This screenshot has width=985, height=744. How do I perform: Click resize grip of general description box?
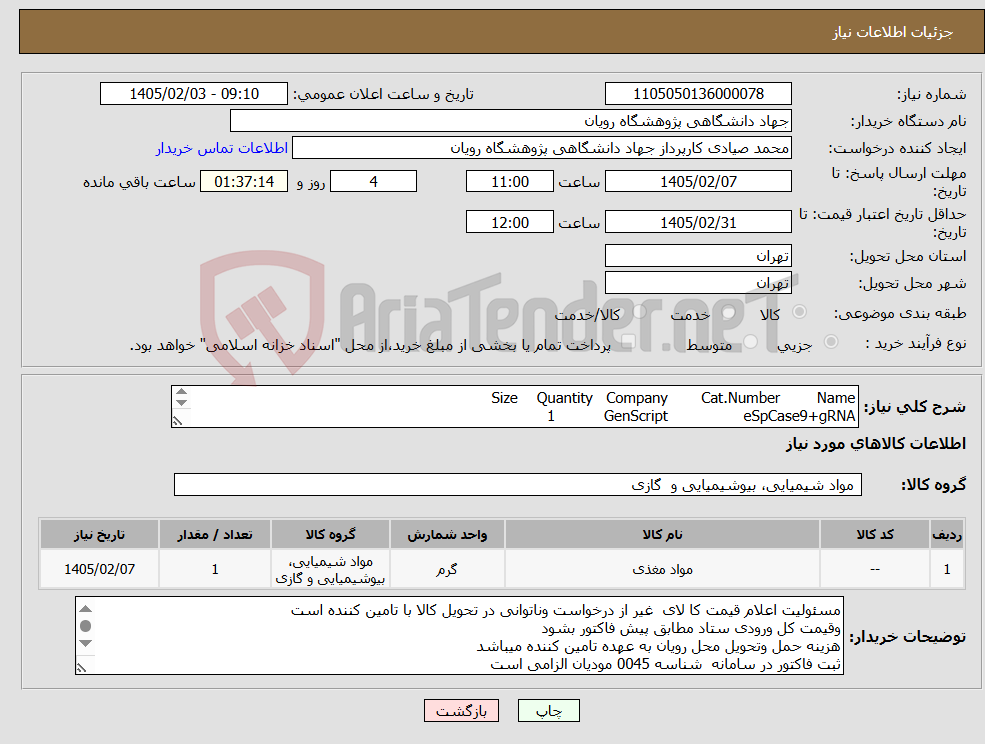coord(178,421)
